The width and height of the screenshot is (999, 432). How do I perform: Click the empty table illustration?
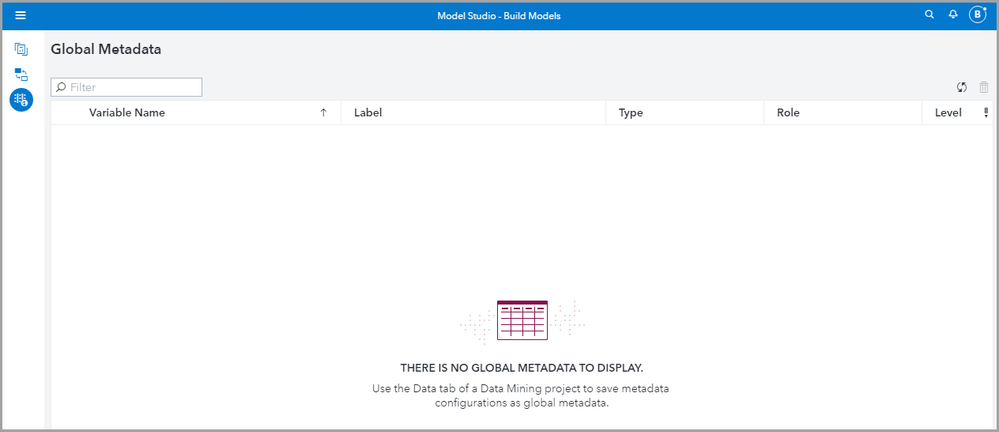(x=522, y=321)
